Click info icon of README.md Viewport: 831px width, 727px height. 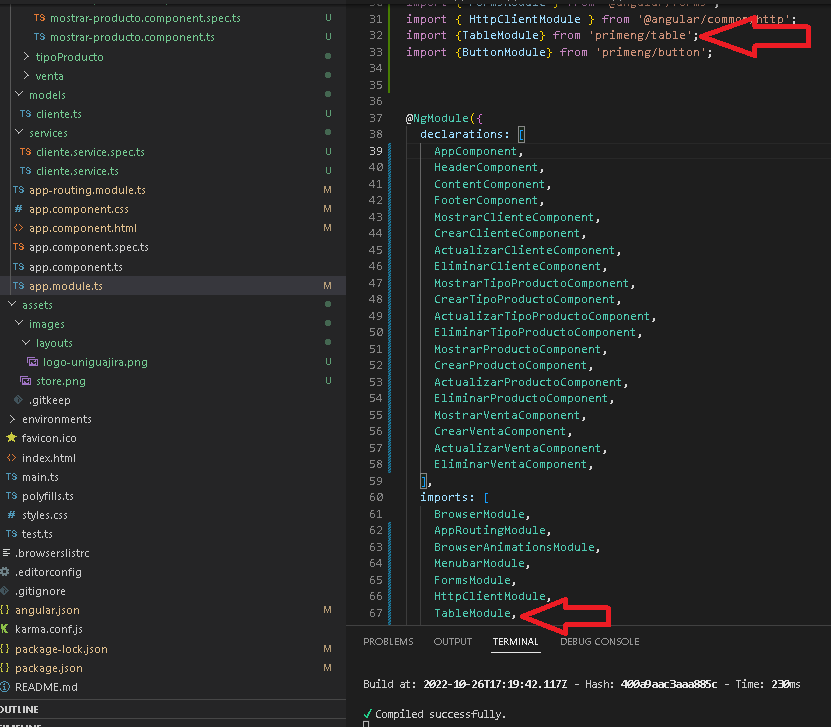pos(5,687)
